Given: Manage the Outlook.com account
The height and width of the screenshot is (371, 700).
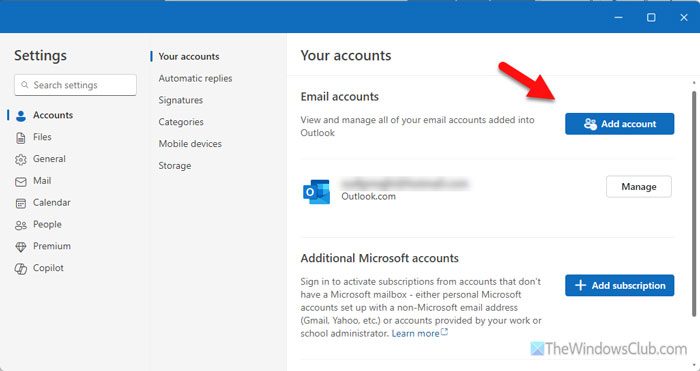Looking at the screenshot, I should pos(638,187).
